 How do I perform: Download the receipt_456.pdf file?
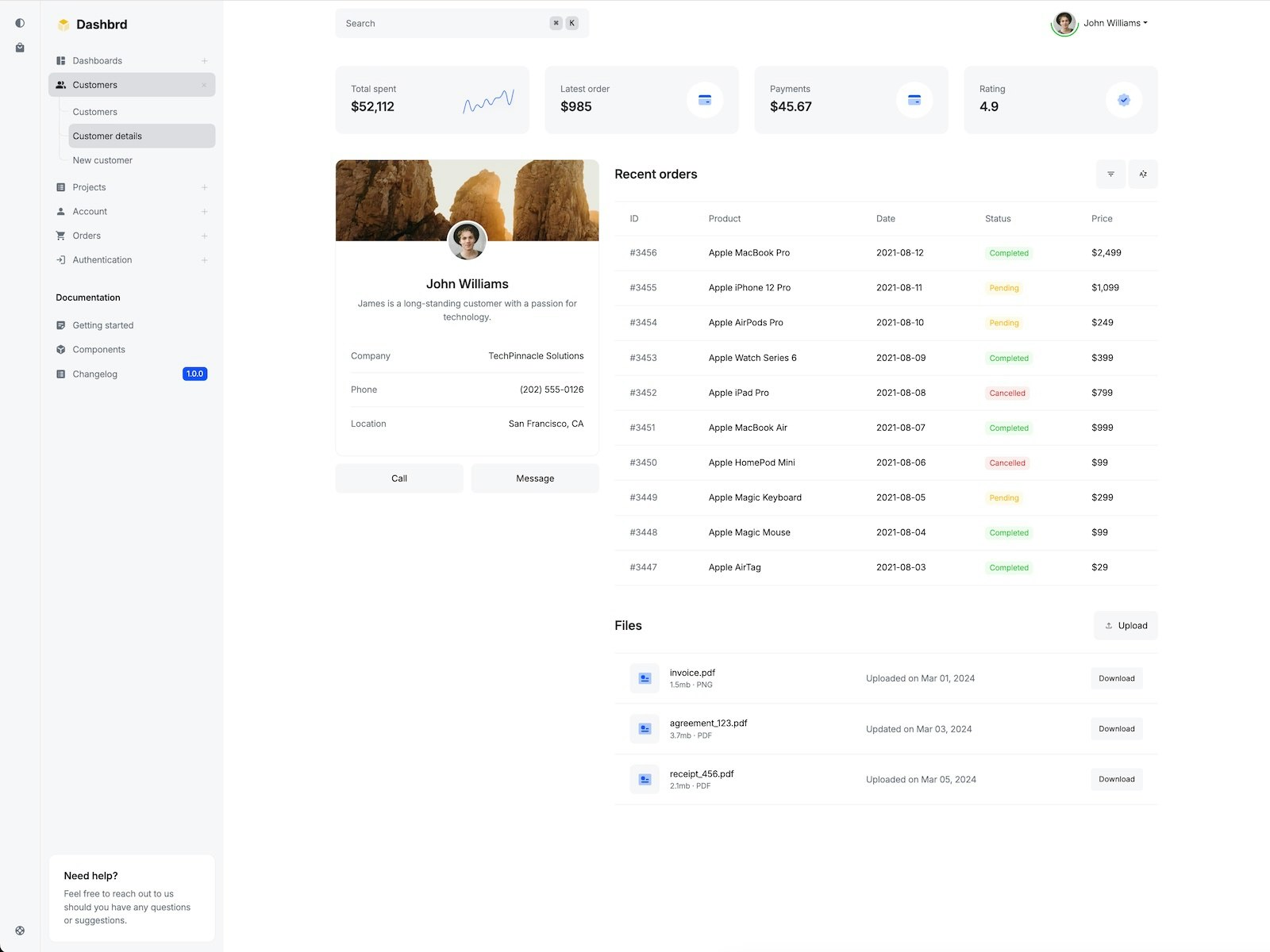click(x=1116, y=779)
